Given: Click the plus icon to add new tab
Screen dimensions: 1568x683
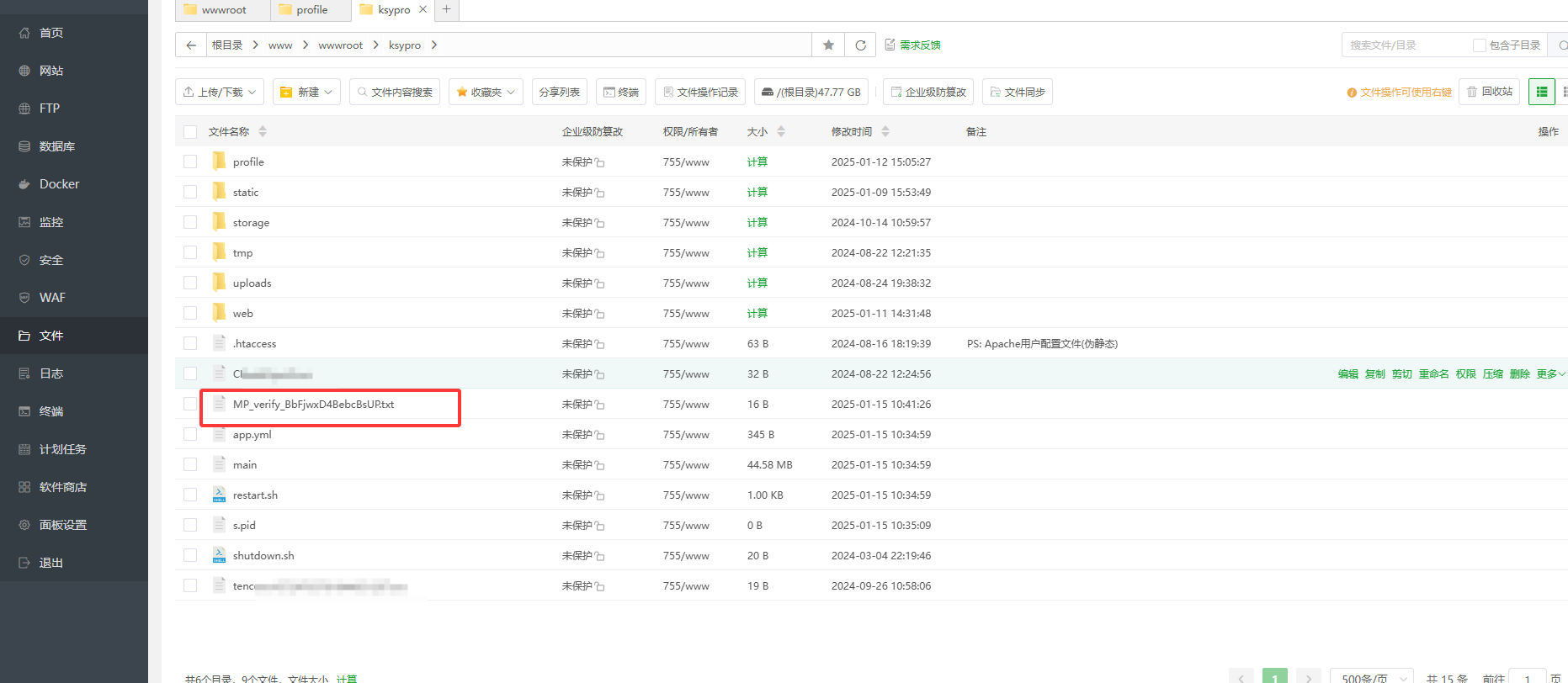Looking at the screenshot, I should click(x=446, y=9).
